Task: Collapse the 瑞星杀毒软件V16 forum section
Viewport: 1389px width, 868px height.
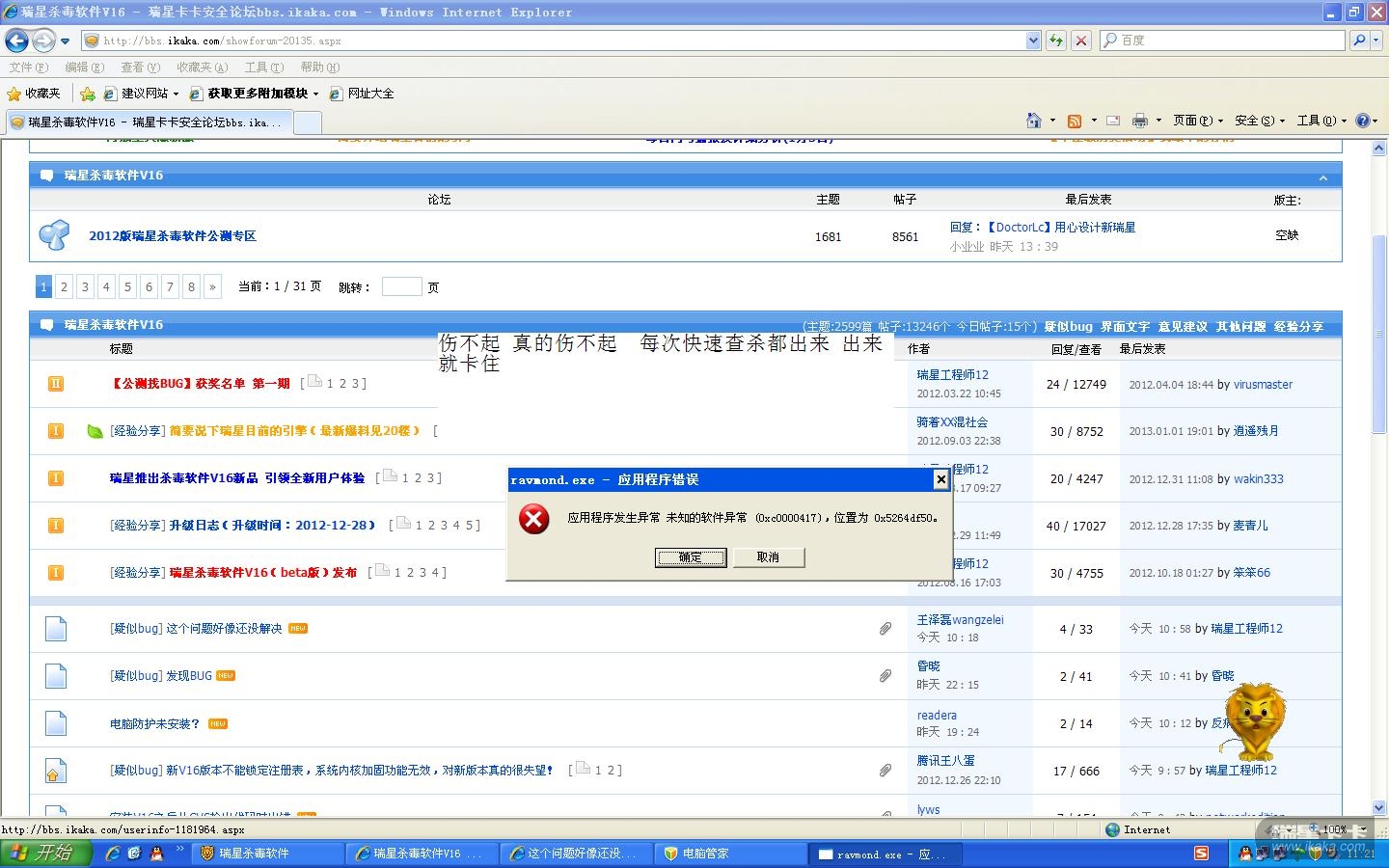Action: pos(1323,177)
